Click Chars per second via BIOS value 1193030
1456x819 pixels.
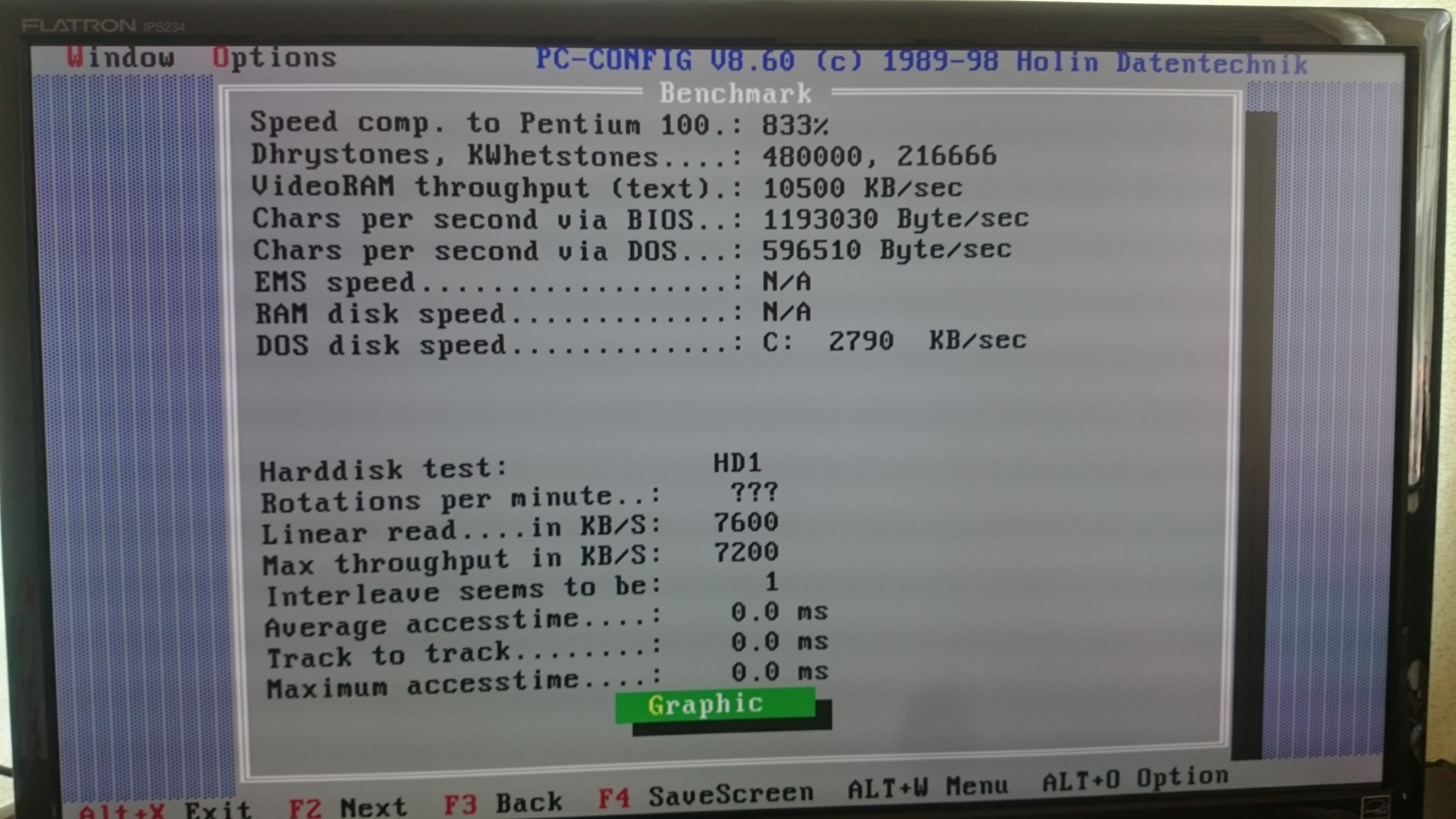pos(821,219)
